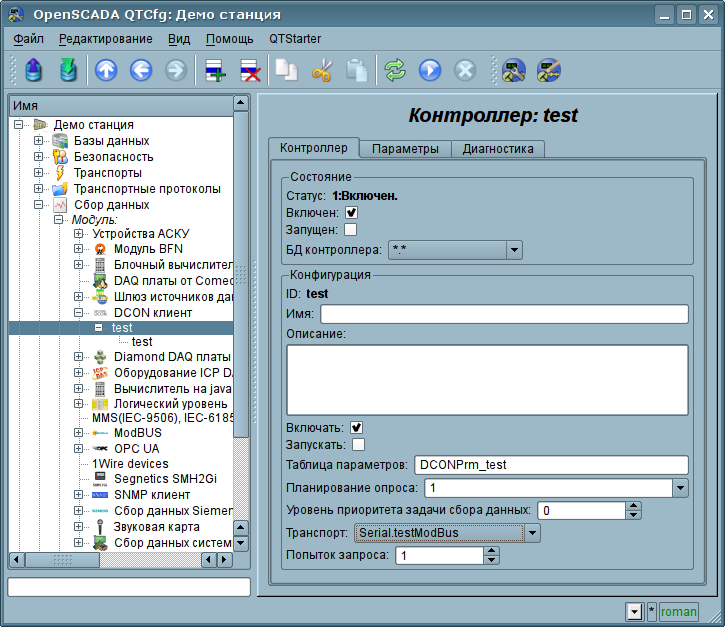Select Безопасность in the tree
The image size is (725, 627).
tap(113, 157)
